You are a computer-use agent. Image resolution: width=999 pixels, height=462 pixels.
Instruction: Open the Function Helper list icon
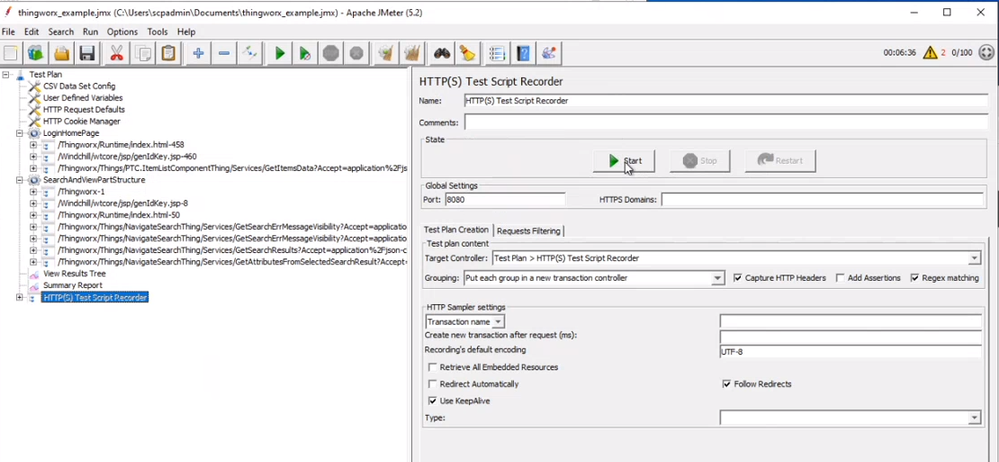point(497,54)
